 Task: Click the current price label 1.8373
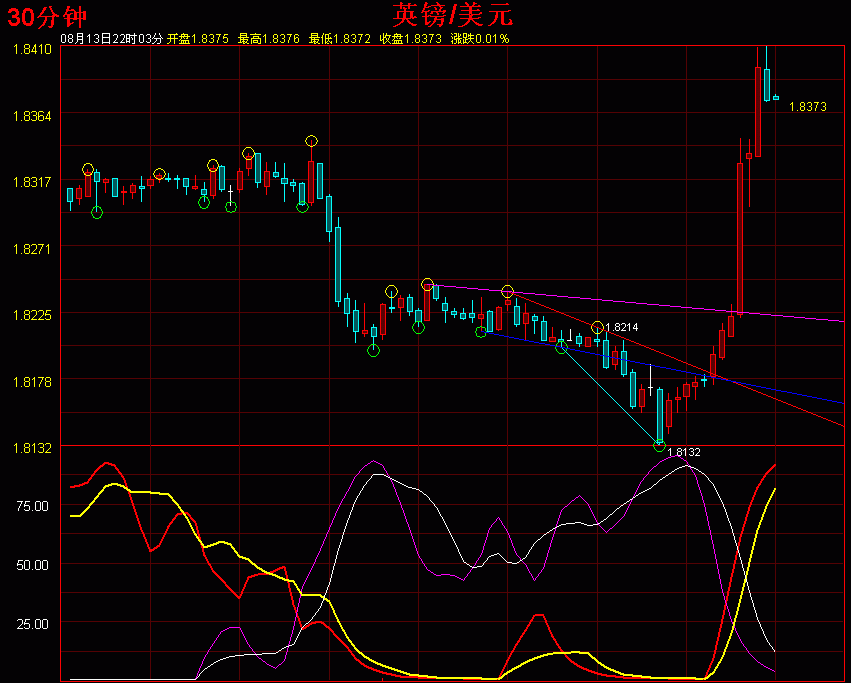click(807, 106)
